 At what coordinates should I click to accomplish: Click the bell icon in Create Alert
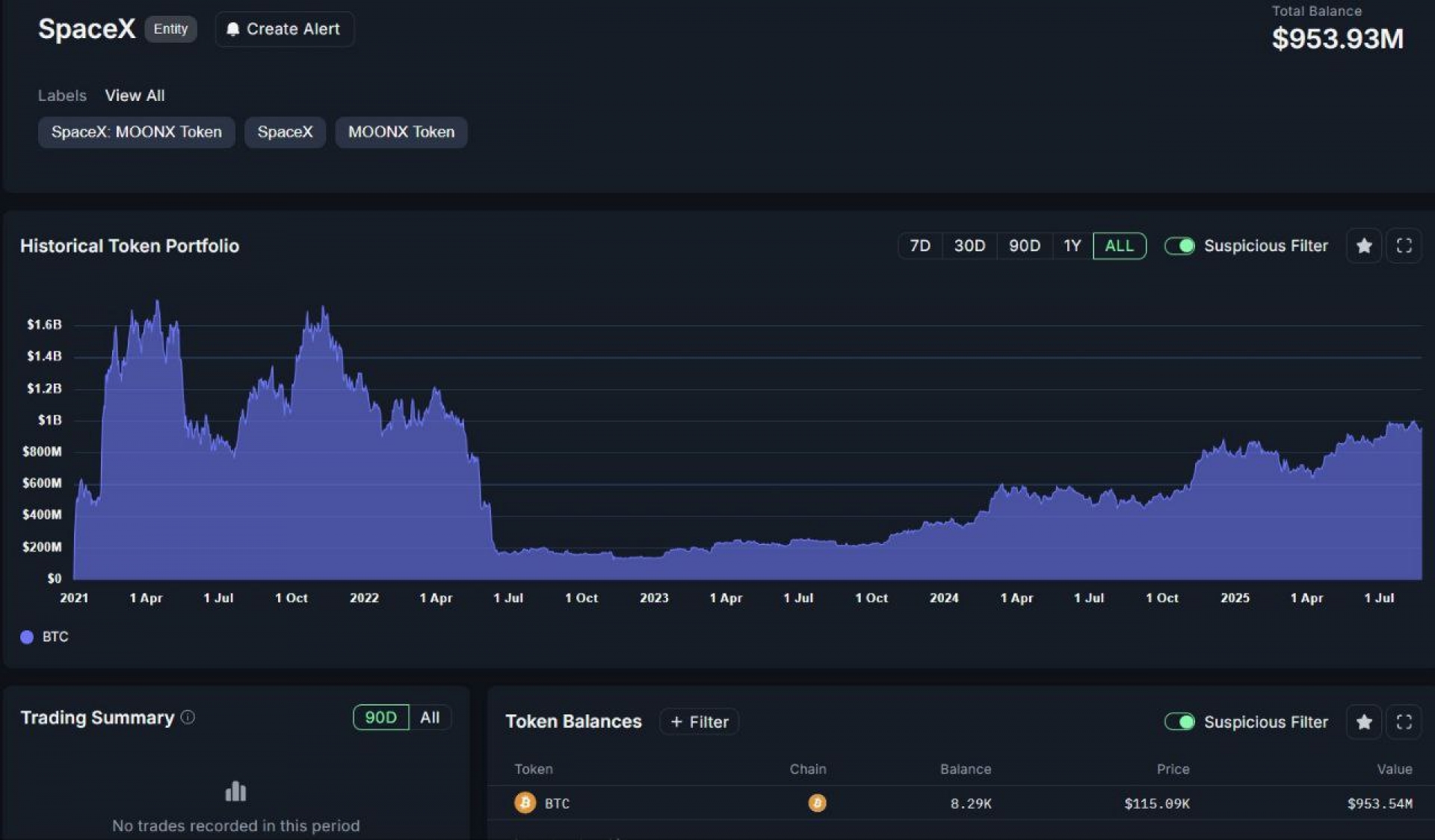[x=232, y=29]
